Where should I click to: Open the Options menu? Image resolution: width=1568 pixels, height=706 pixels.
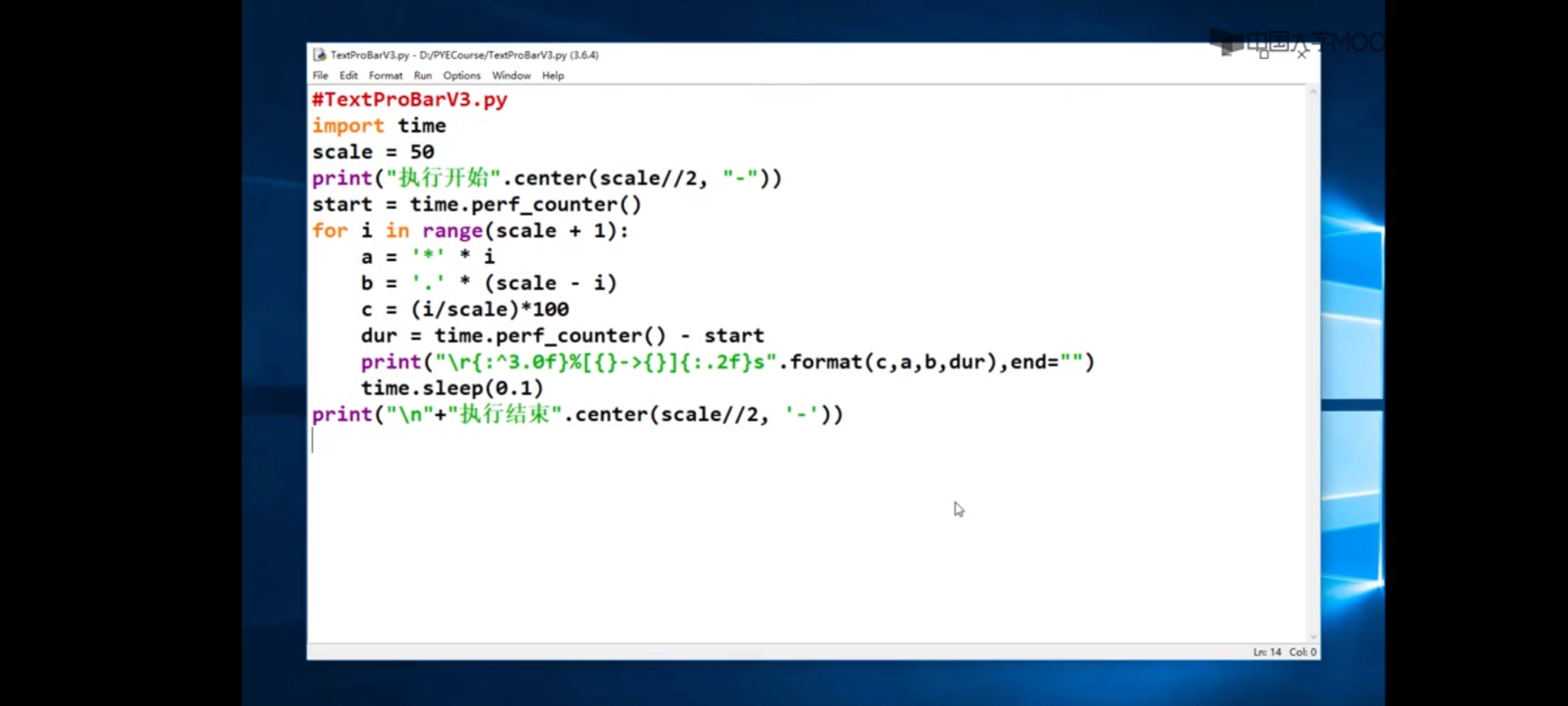pos(461,76)
